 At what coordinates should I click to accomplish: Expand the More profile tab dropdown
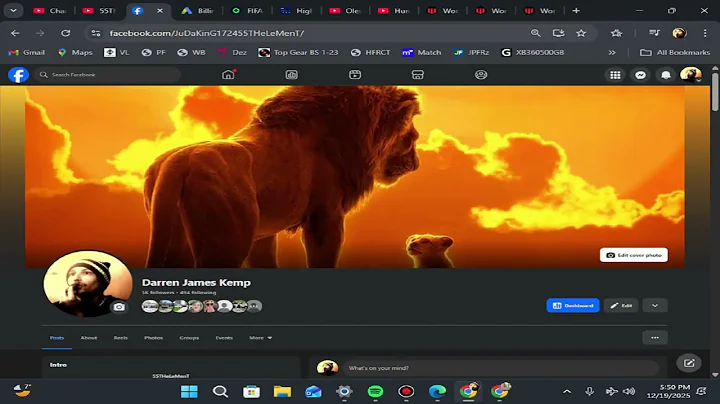(260, 337)
